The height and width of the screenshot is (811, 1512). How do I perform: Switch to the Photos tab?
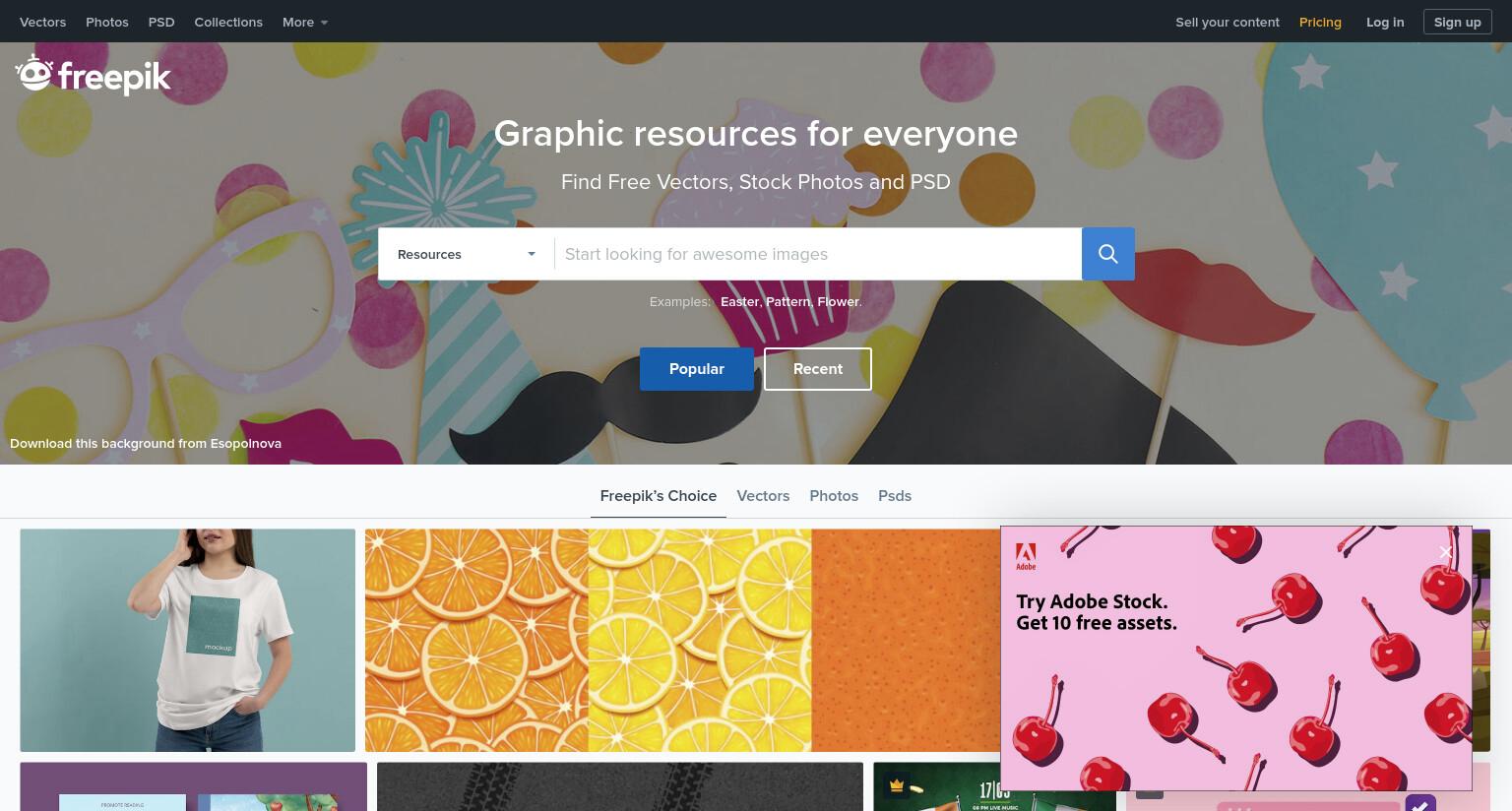click(834, 496)
